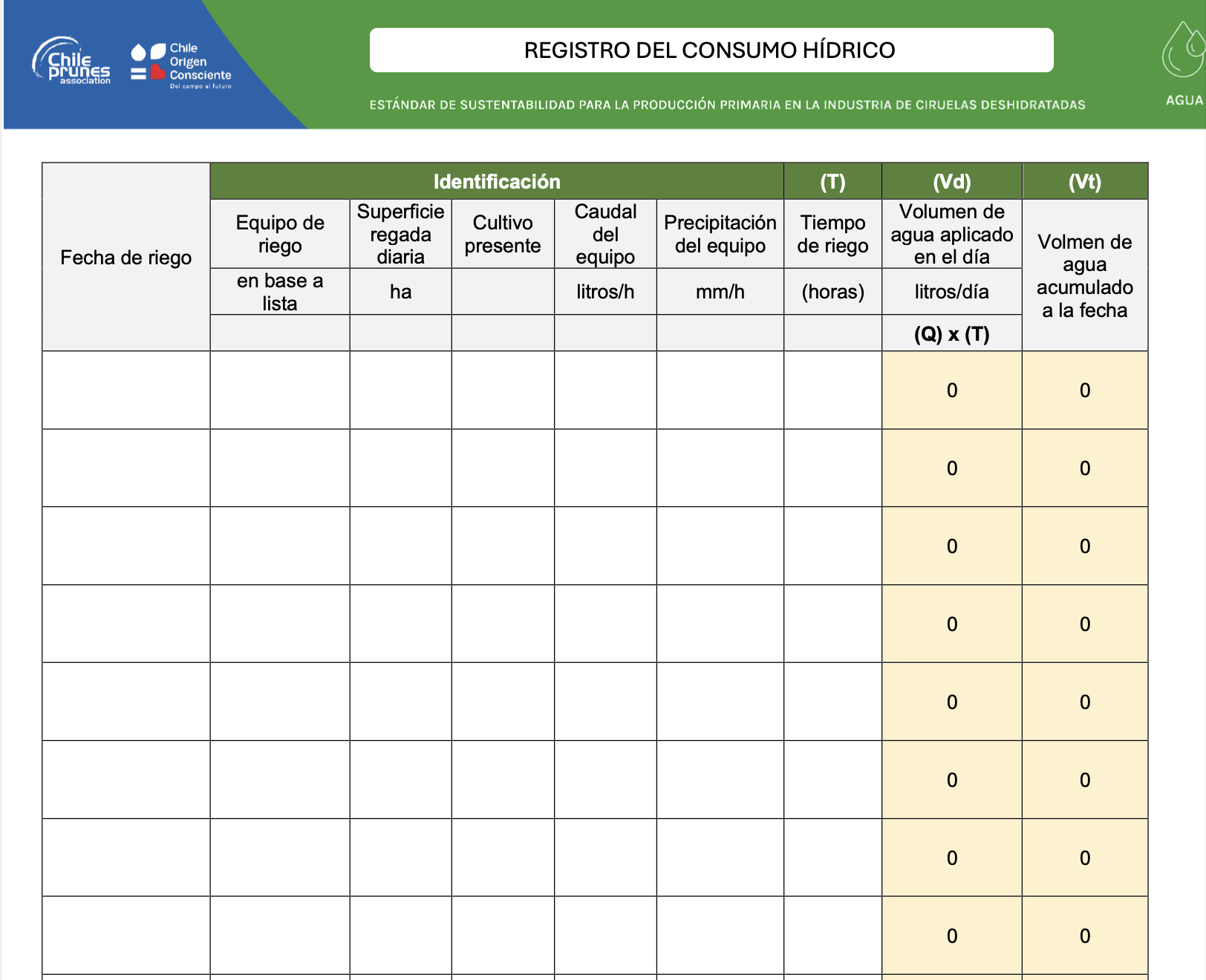Click the en base a lista cell

280,292
